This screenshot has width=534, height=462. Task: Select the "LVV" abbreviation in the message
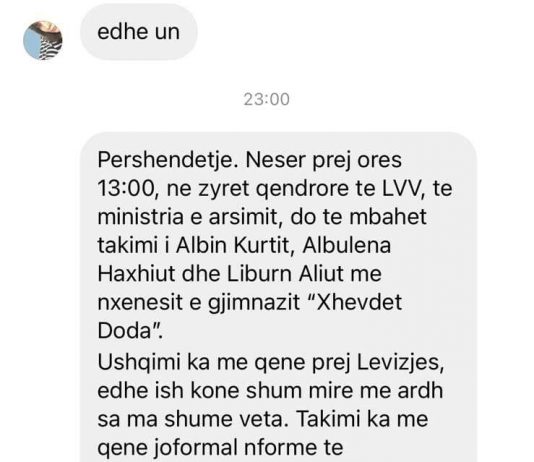(x=400, y=188)
